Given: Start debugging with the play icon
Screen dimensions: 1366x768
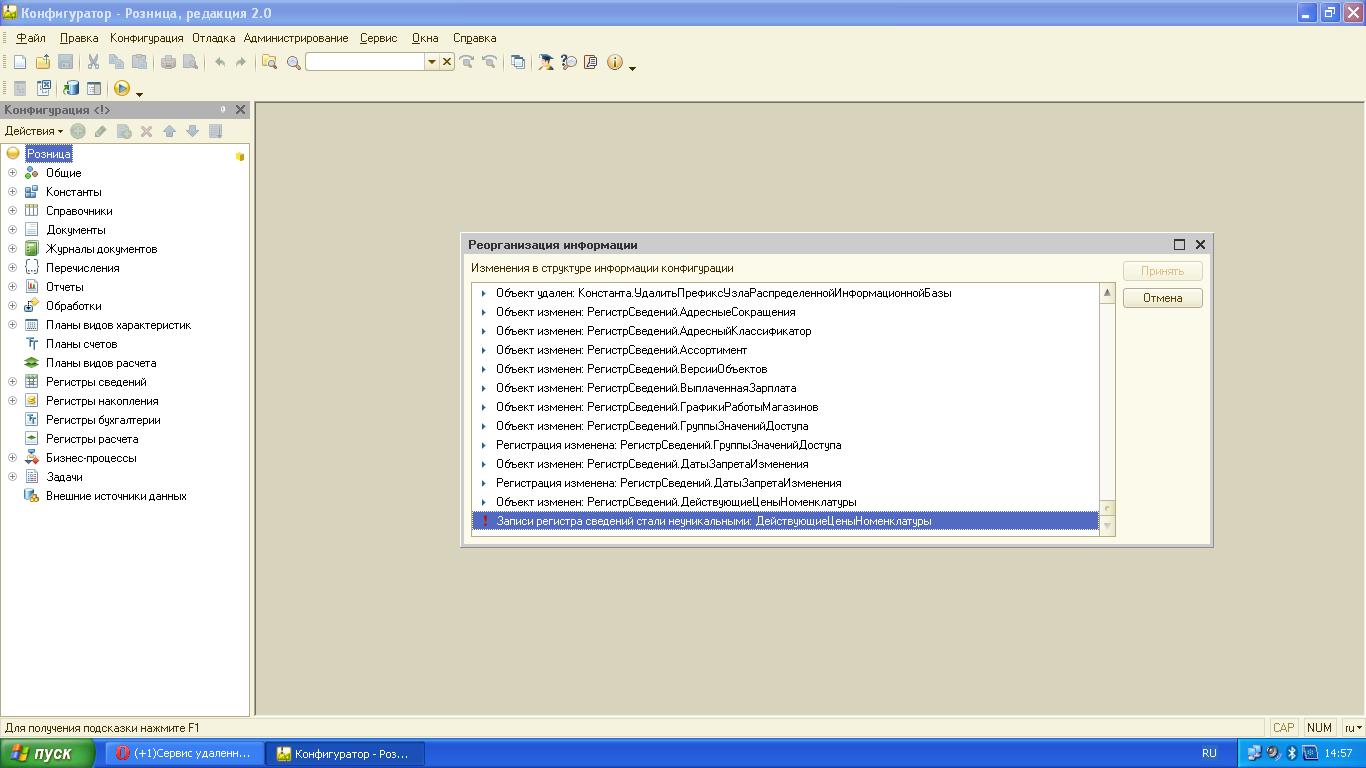Looking at the screenshot, I should (x=122, y=88).
